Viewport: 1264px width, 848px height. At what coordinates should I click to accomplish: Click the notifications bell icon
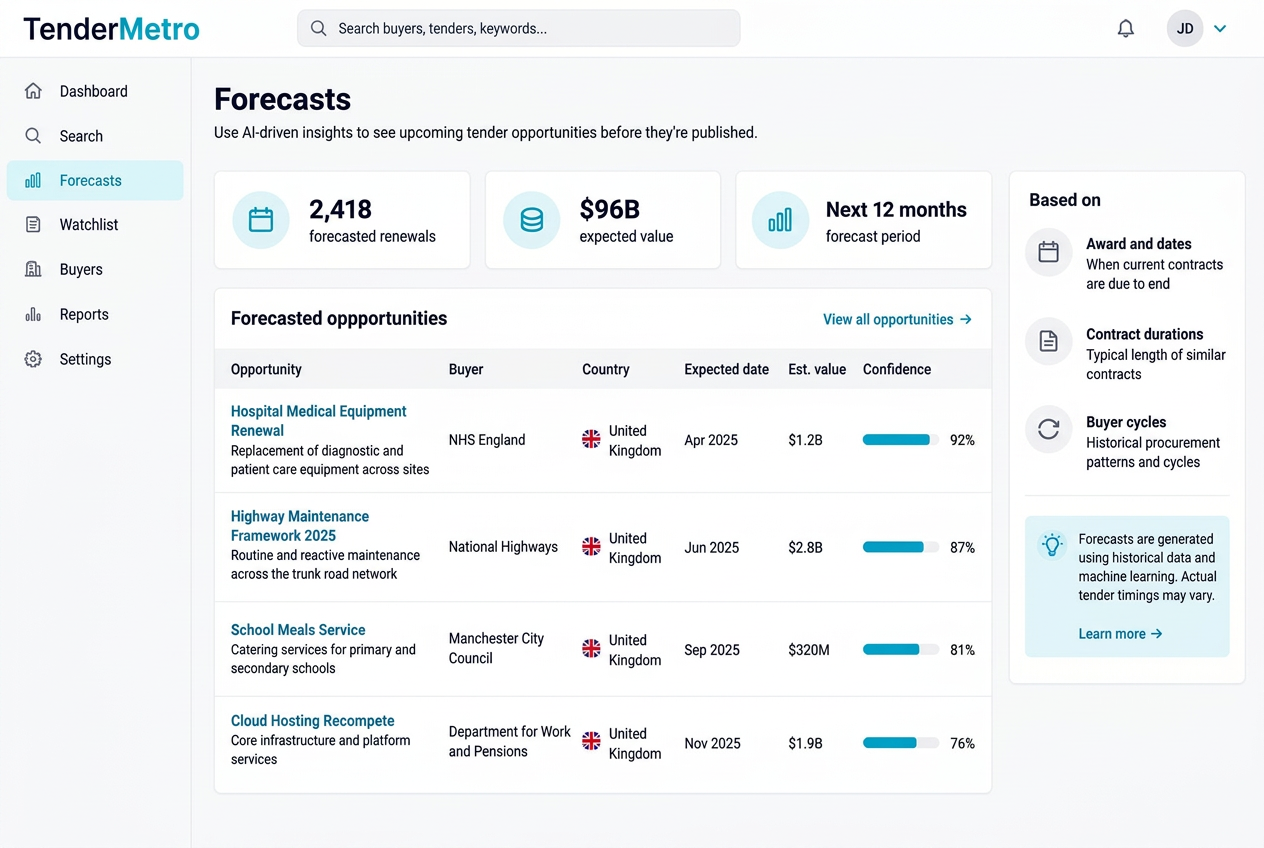click(1126, 29)
